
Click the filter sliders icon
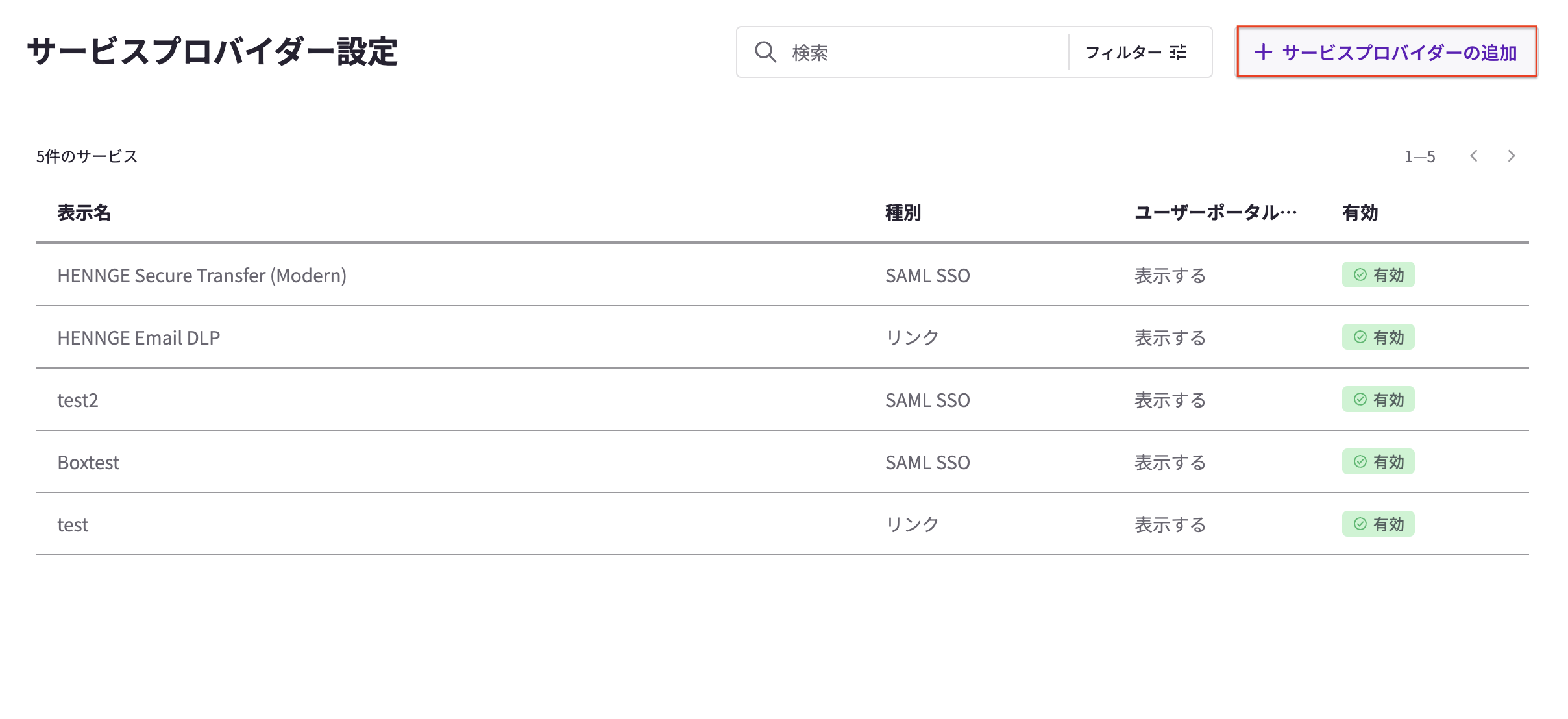click(x=1178, y=52)
